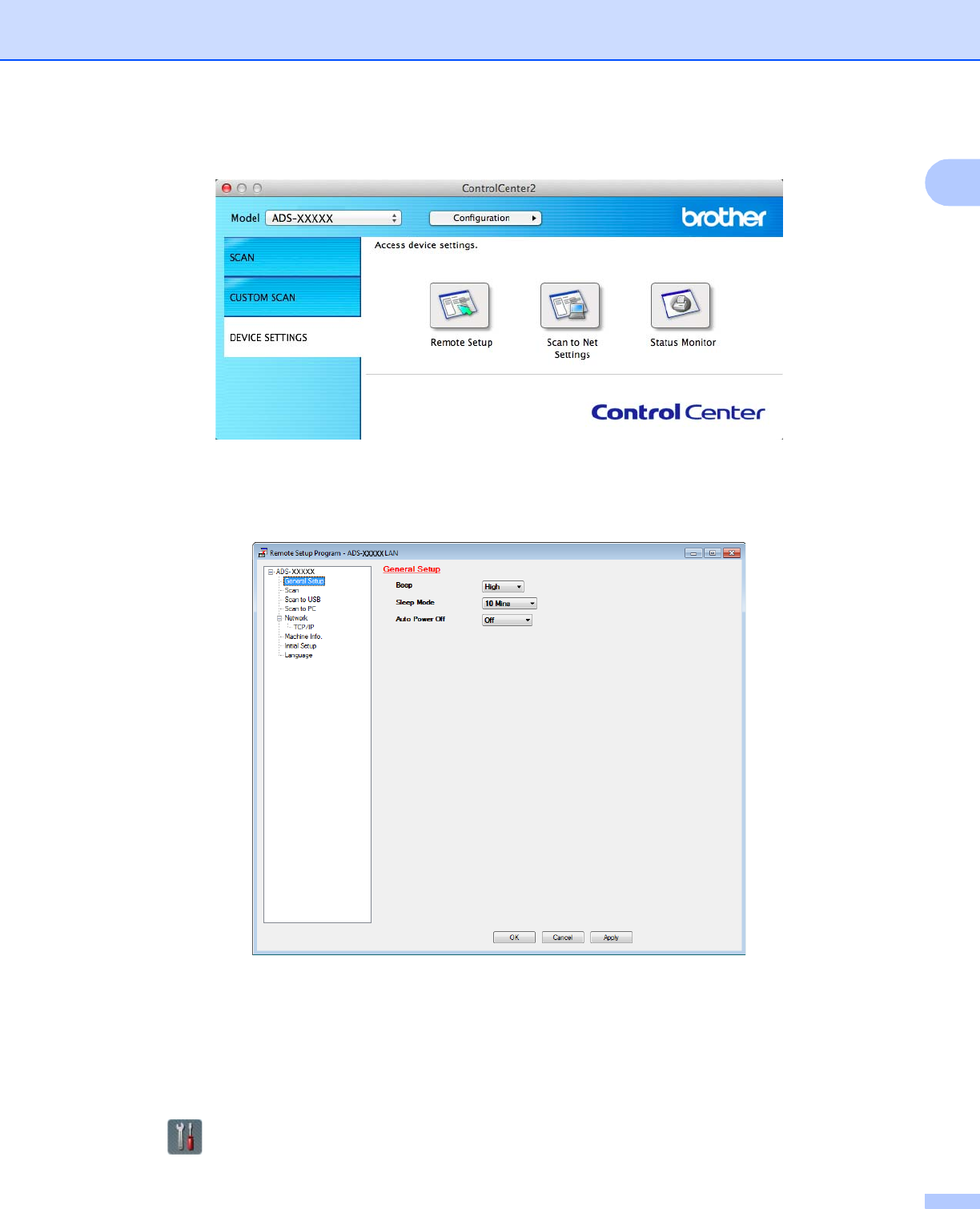The width and height of the screenshot is (980, 1209).
Task: Select Machine Info. tree item
Action: 303,637
